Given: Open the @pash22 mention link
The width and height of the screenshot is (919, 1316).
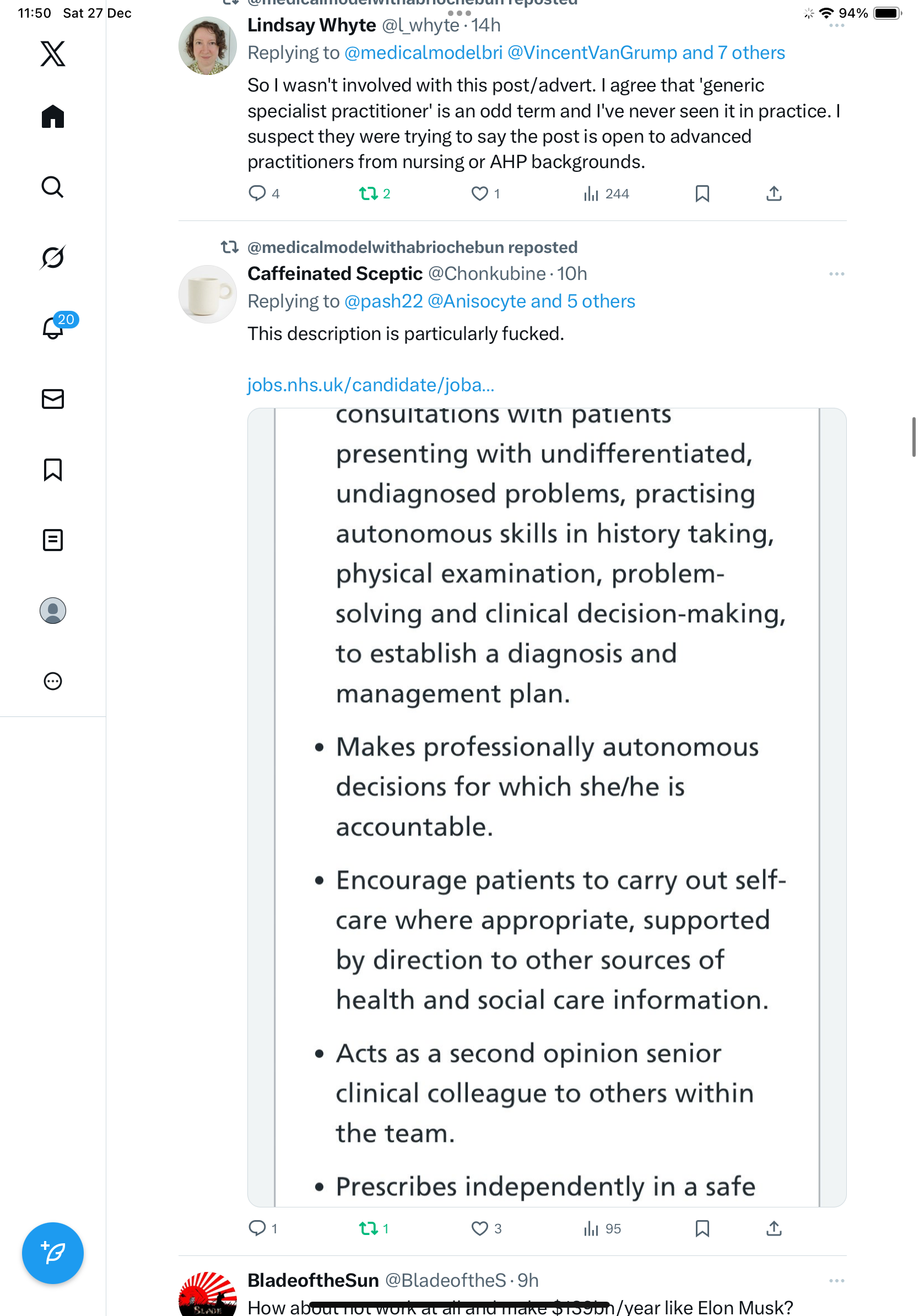Looking at the screenshot, I should (x=383, y=301).
